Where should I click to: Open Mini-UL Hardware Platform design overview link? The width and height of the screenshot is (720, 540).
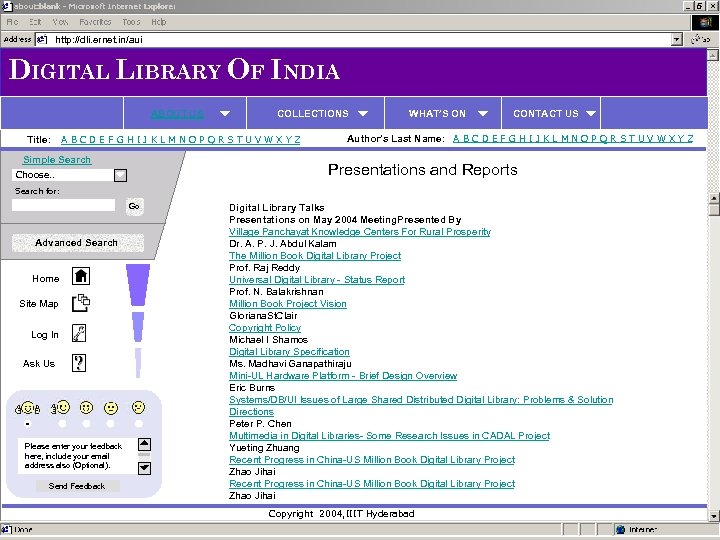(x=343, y=376)
